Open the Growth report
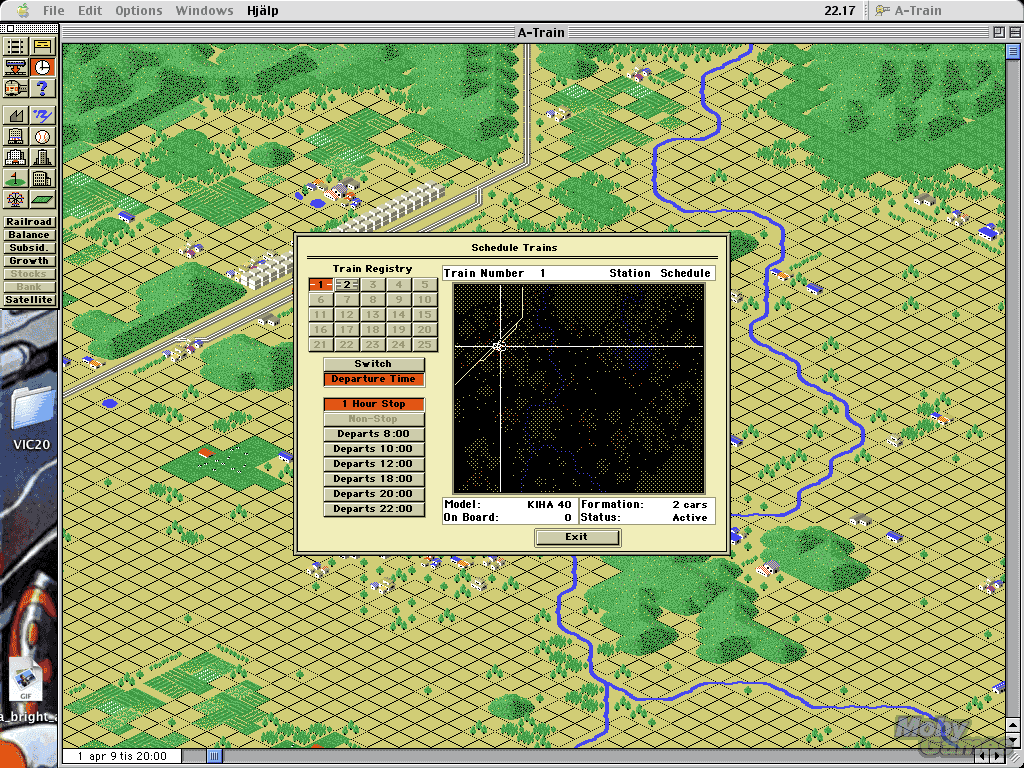The width and height of the screenshot is (1024, 768). point(29,261)
